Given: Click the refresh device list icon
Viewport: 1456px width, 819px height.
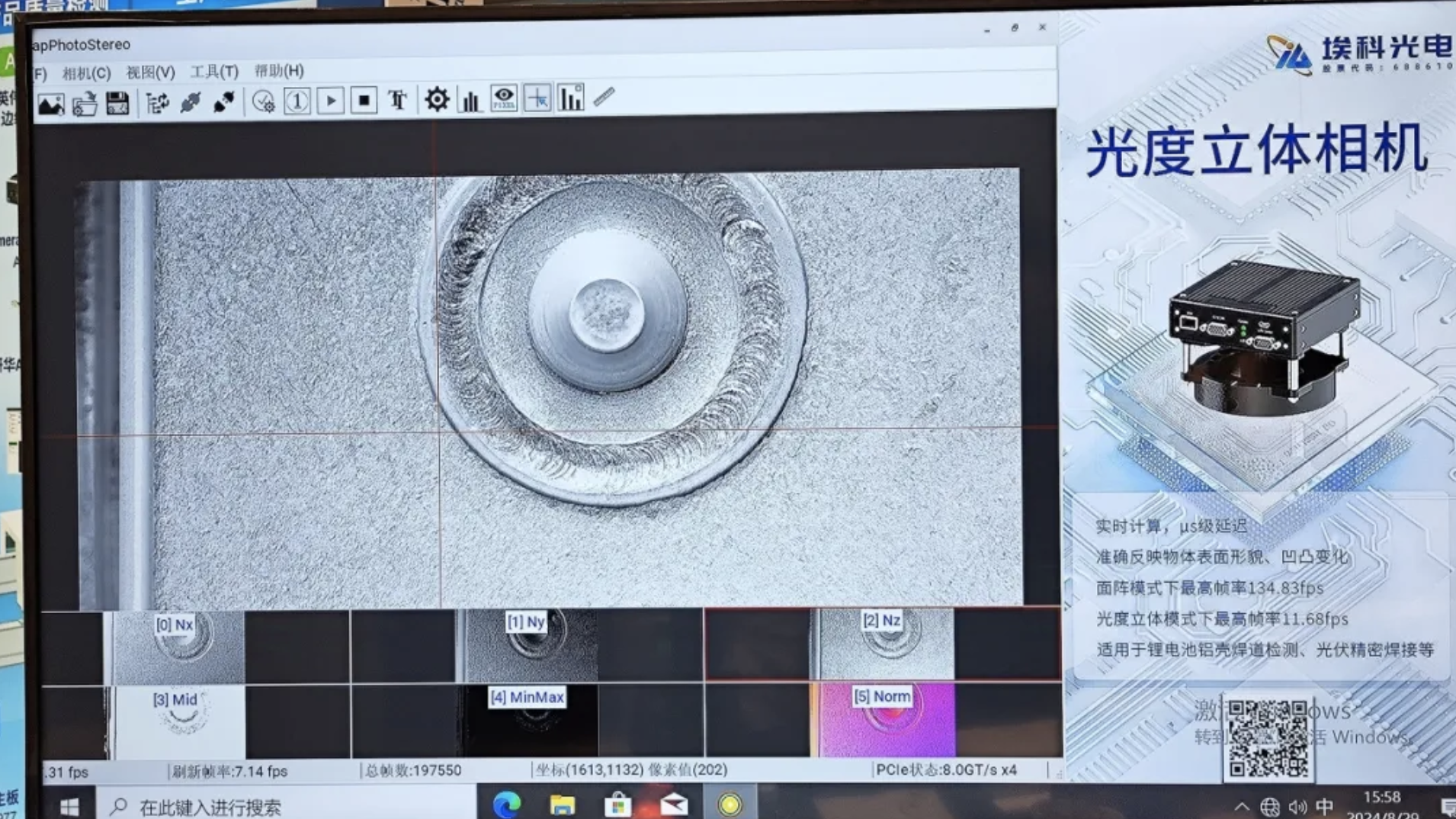Looking at the screenshot, I should (x=157, y=102).
